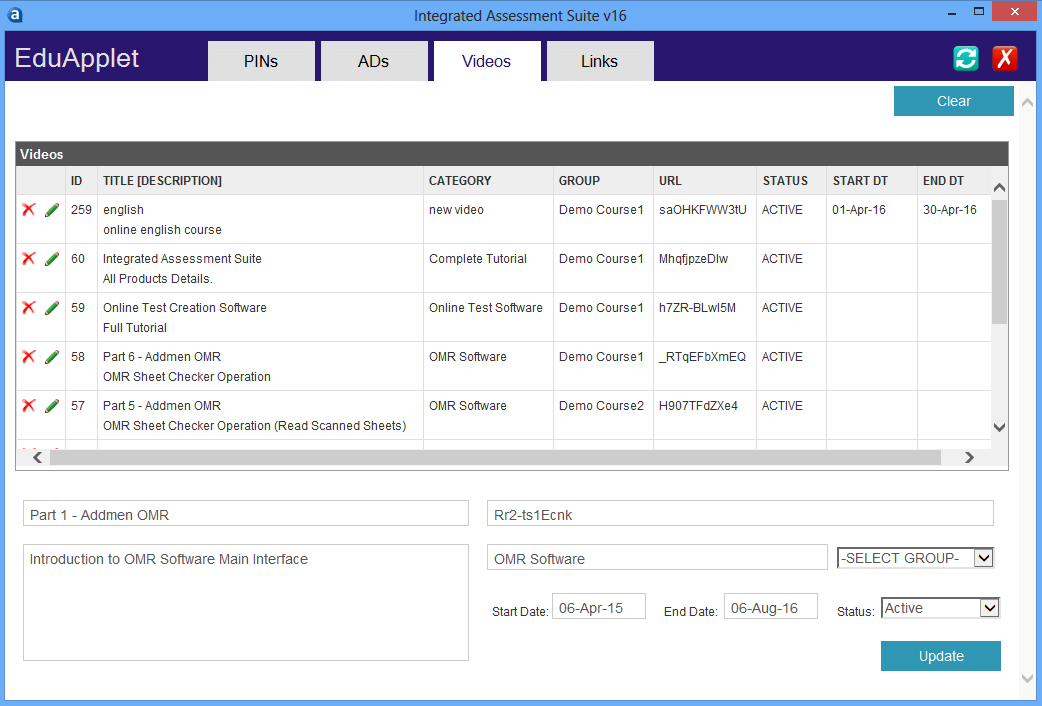This screenshot has width=1042, height=706.
Task: Switch to the PINs tab
Action: point(261,61)
